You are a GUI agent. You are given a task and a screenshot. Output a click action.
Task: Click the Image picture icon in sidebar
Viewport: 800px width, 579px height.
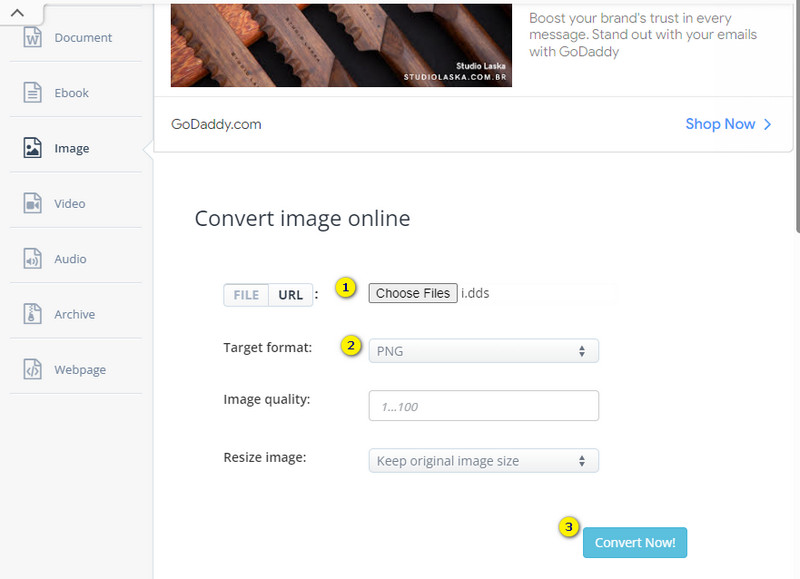33,148
